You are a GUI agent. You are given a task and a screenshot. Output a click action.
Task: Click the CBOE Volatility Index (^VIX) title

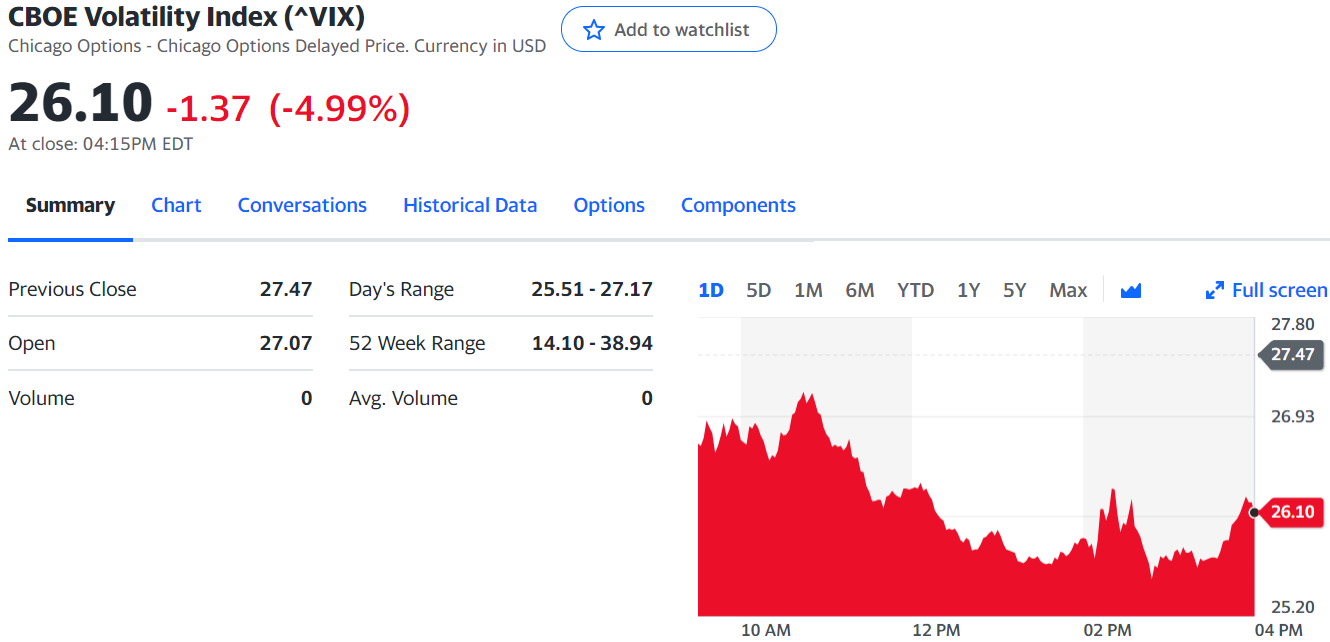click(x=186, y=17)
